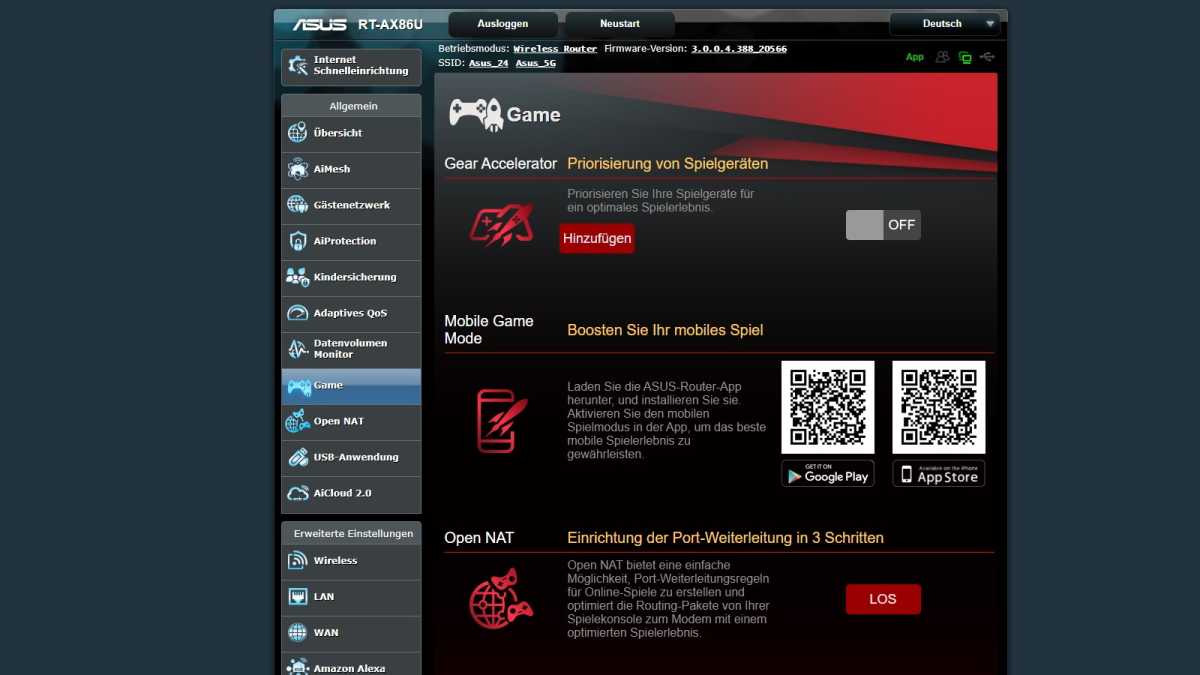This screenshot has width=1200, height=675.
Task: Open AiCloud 2.0 cloud icon
Action: (297, 493)
